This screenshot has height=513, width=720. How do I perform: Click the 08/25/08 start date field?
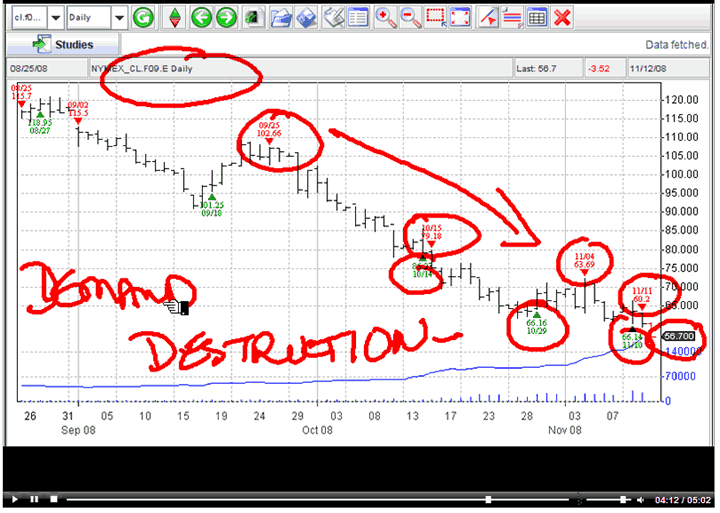(47, 69)
